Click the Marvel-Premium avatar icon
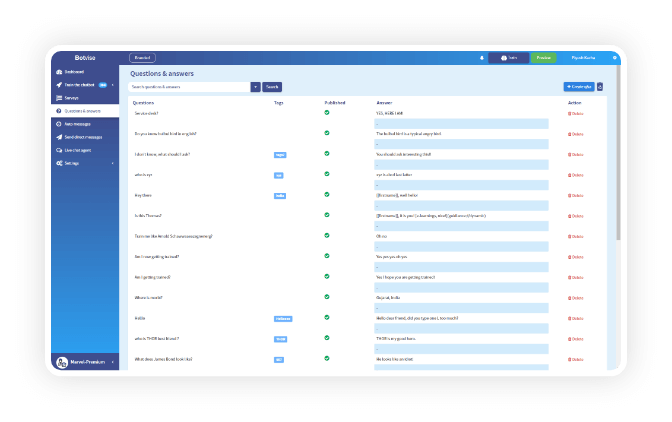The width and height of the screenshot is (672, 422). pos(62,362)
